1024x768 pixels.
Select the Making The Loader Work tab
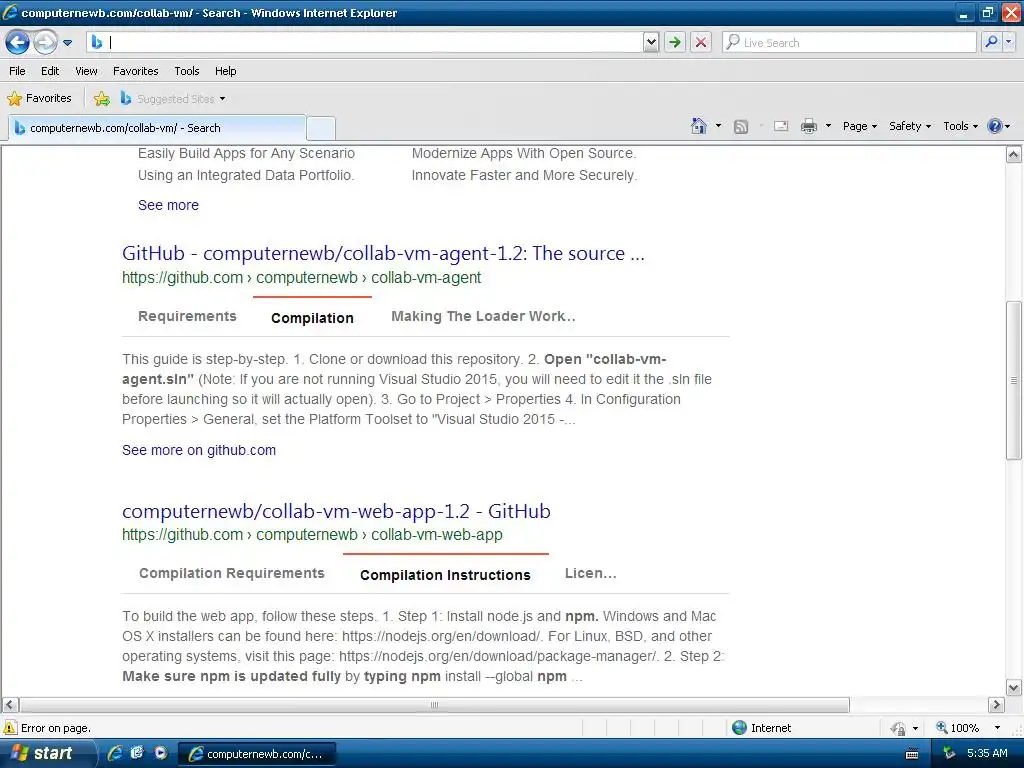pos(483,316)
